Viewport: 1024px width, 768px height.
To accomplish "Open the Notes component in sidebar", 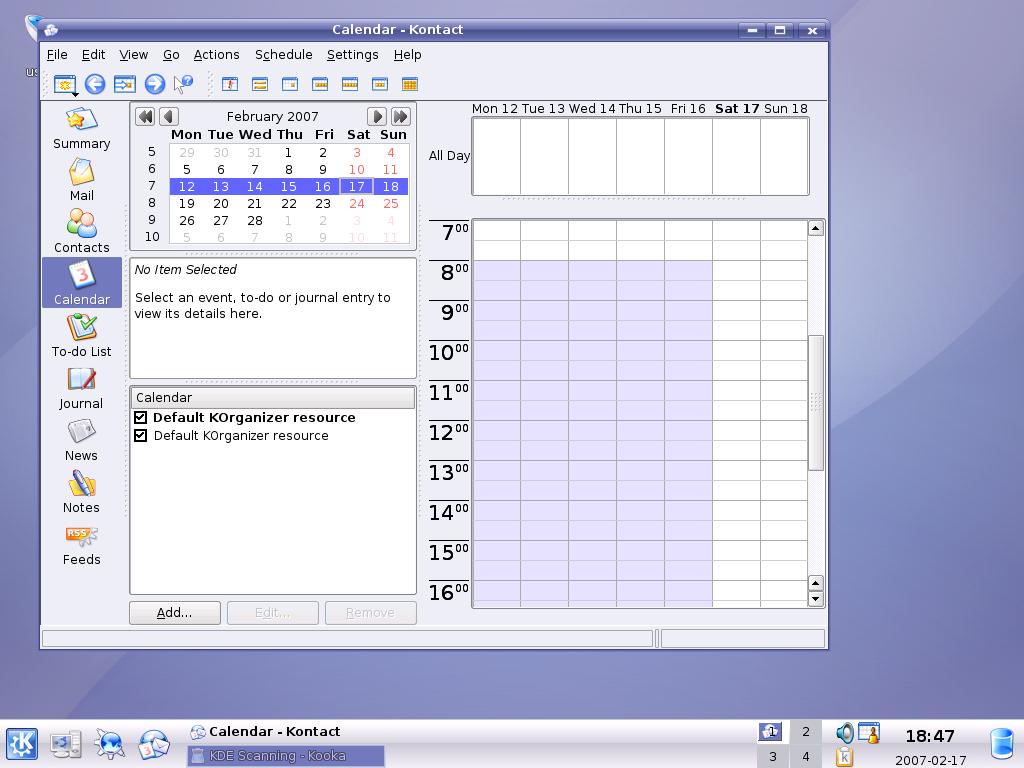I will (82, 491).
